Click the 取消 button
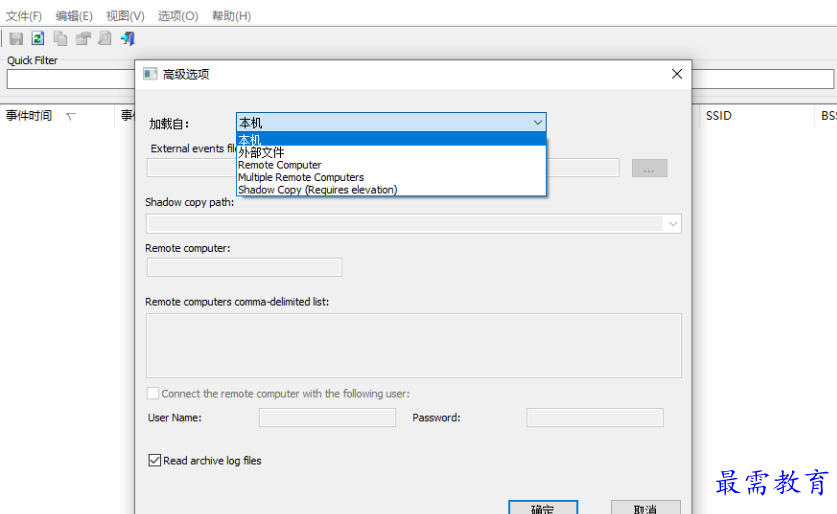Viewport: 837px width, 514px height. pos(645,508)
